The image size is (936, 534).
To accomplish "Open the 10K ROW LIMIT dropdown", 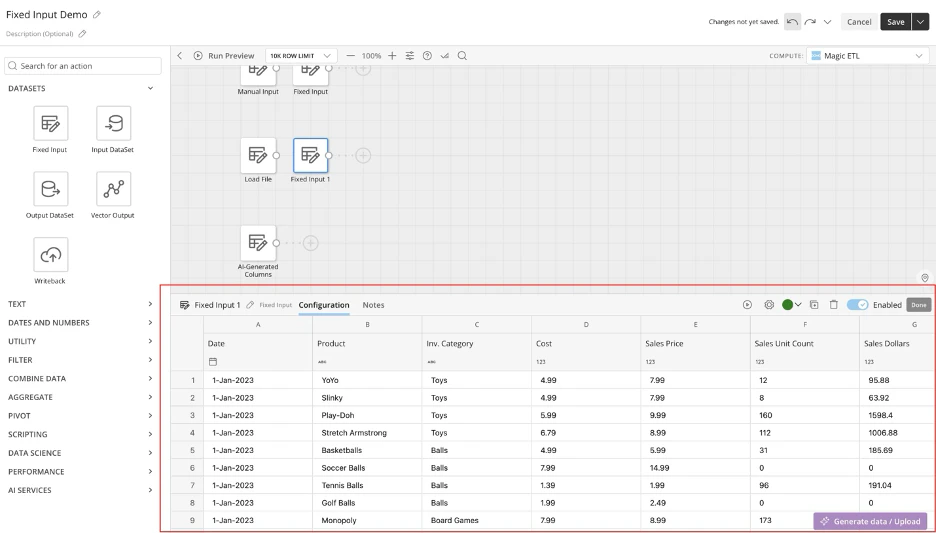I will coord(301,55).
